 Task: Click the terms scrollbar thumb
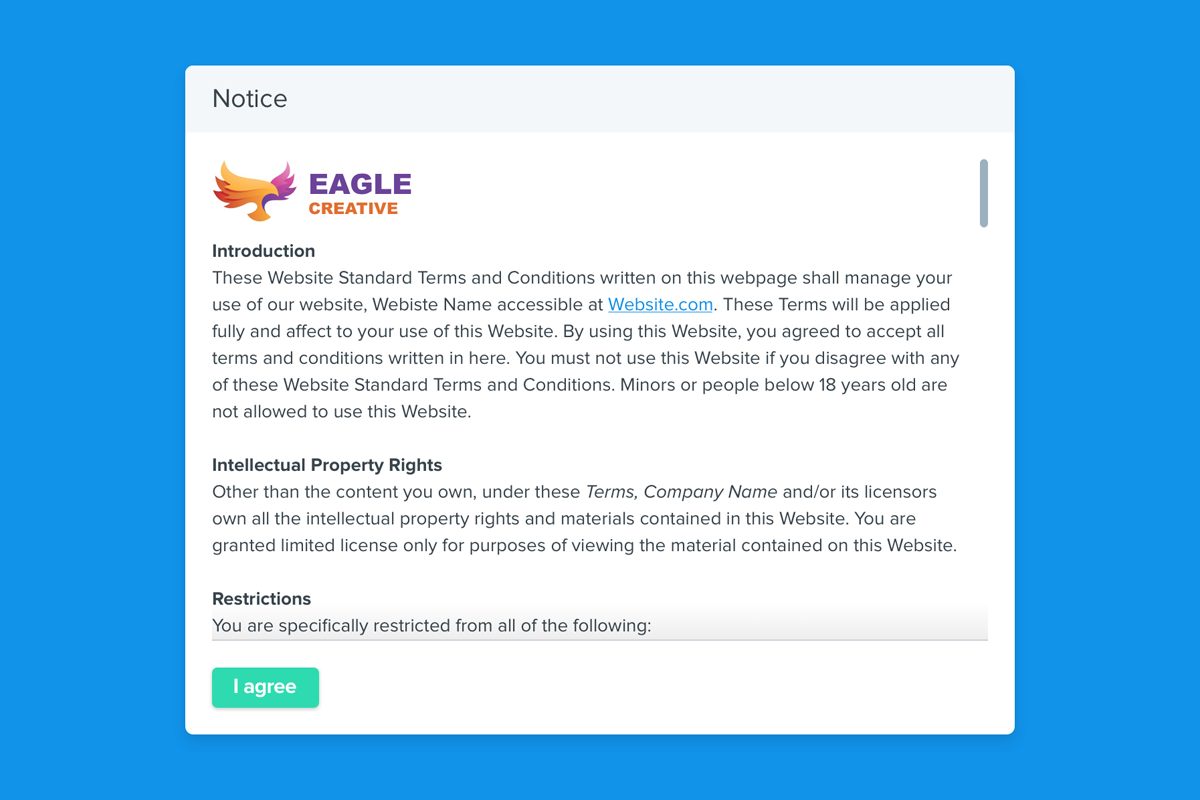984,193
